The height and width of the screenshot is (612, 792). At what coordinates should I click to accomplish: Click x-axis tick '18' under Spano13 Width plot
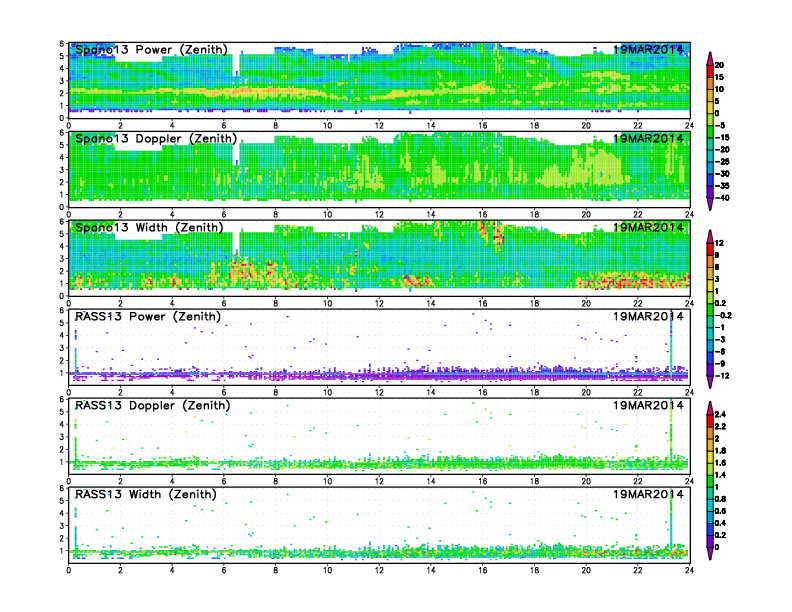click(534, 303)
